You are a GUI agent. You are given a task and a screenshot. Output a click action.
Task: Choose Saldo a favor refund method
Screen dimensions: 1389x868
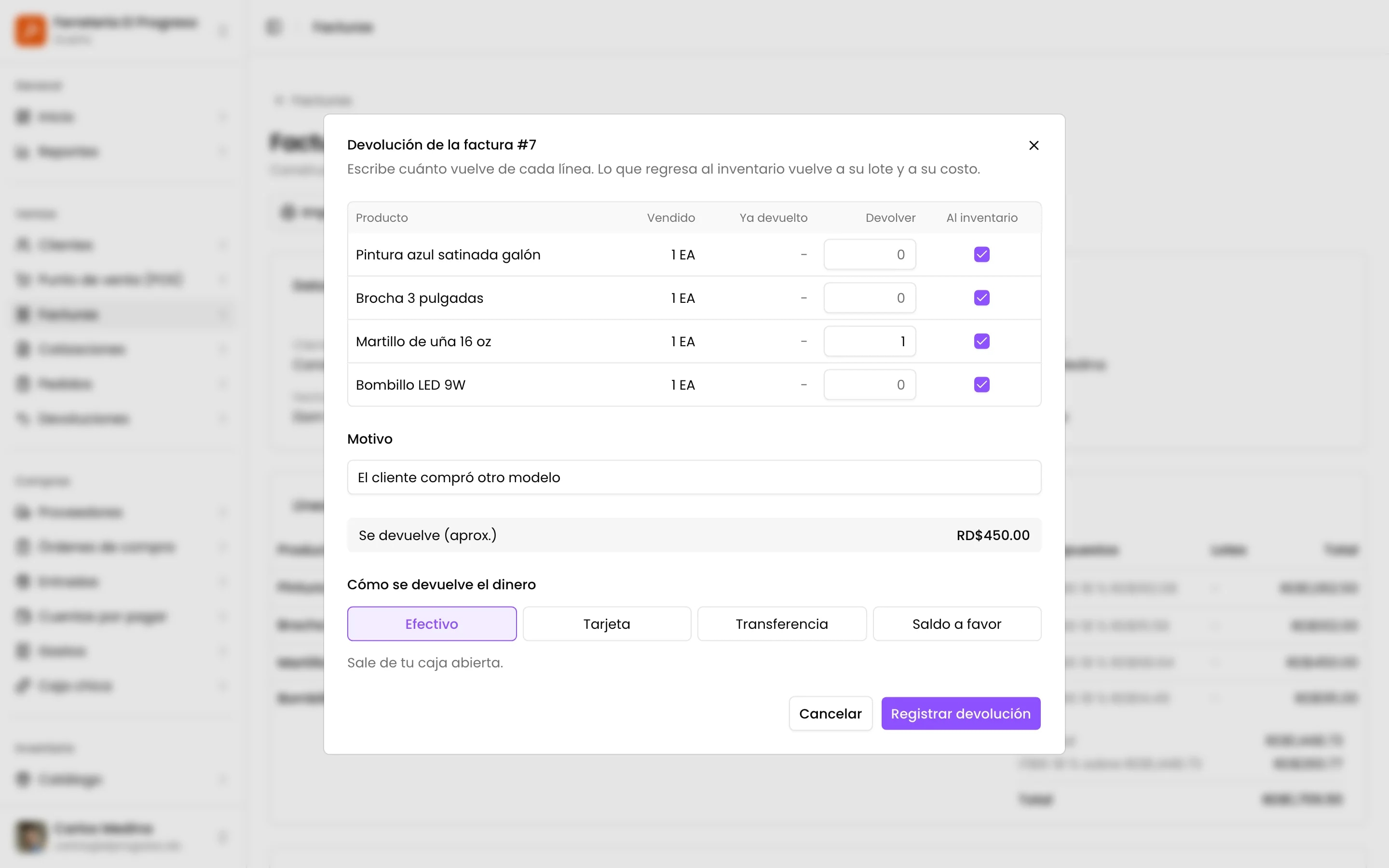tap(957, 624)
